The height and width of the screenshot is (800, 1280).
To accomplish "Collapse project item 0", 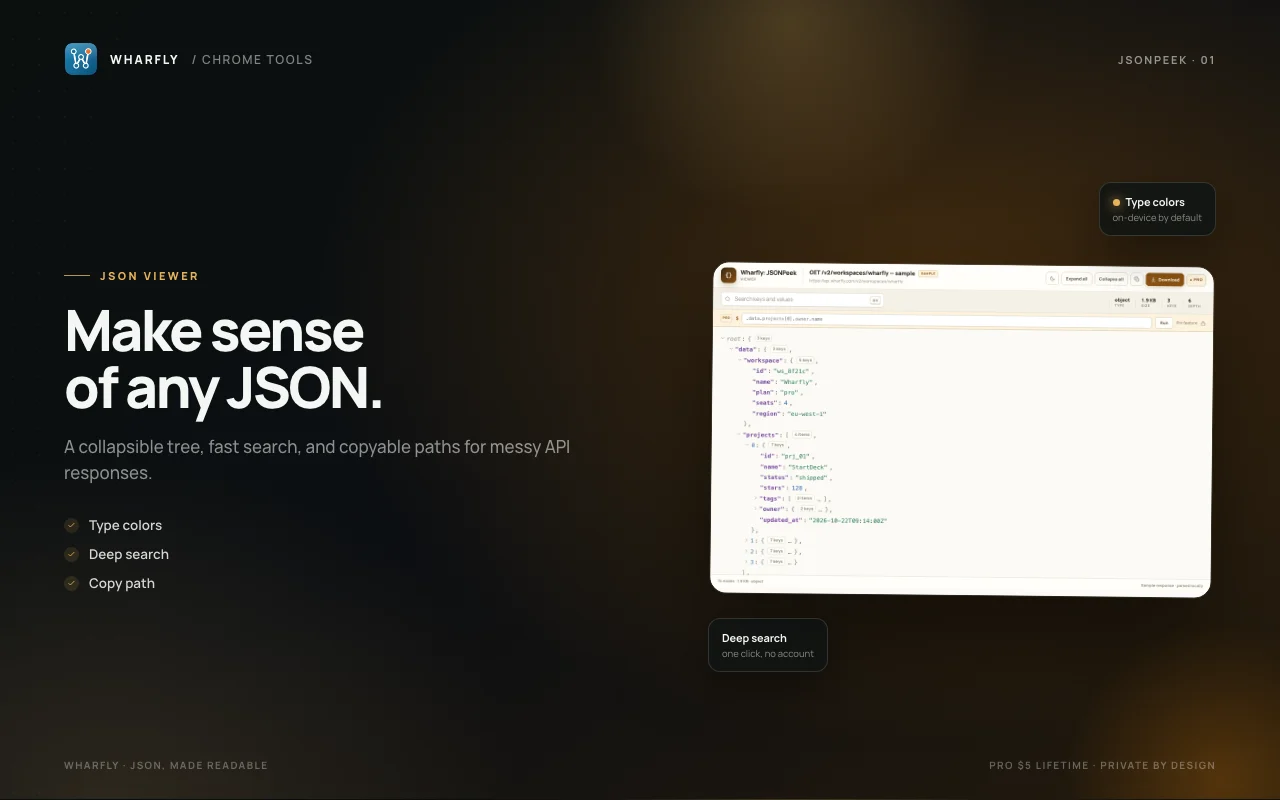I will click(746, 445).
